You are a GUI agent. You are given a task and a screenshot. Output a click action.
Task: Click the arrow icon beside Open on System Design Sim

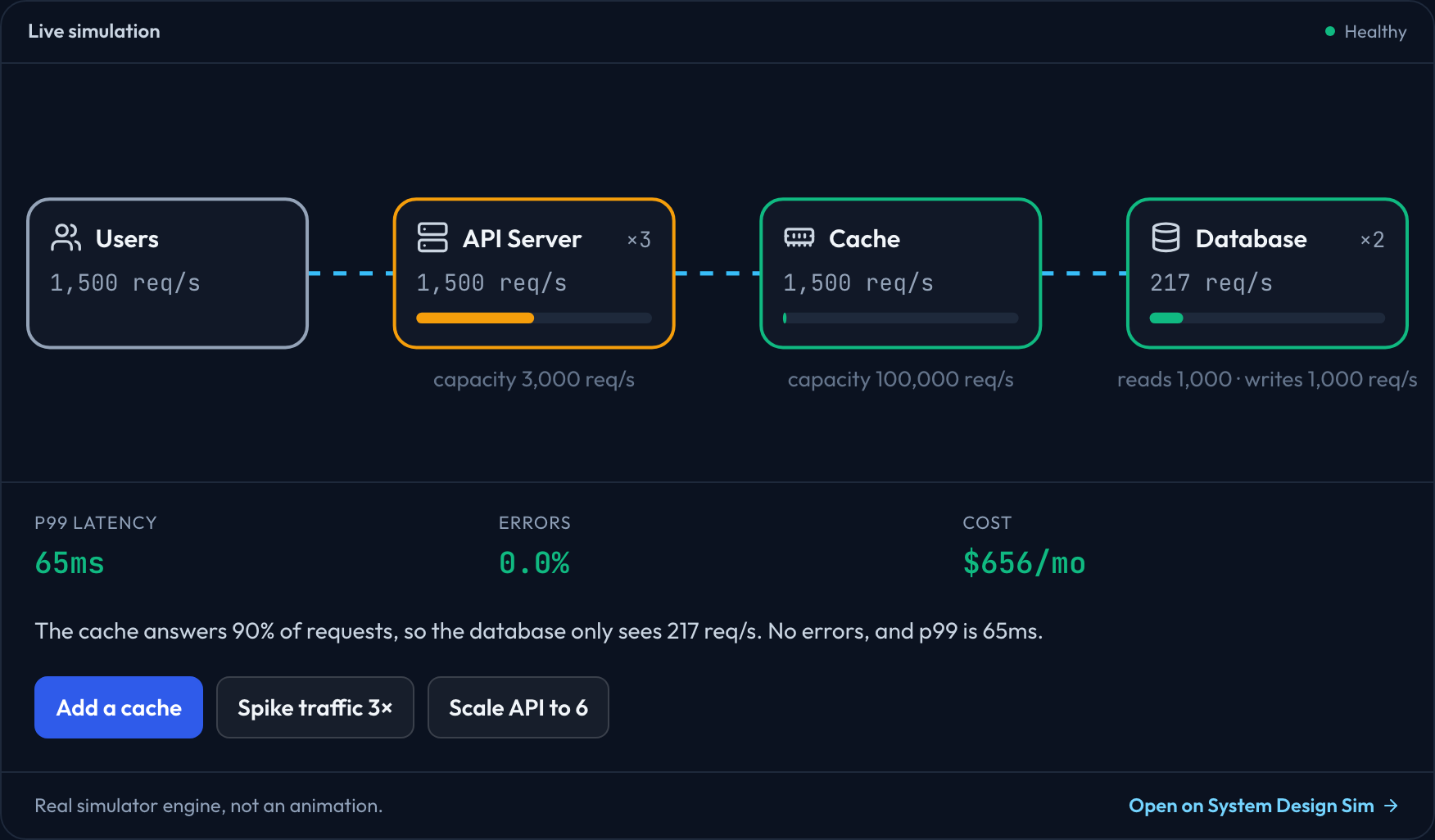1391,806
